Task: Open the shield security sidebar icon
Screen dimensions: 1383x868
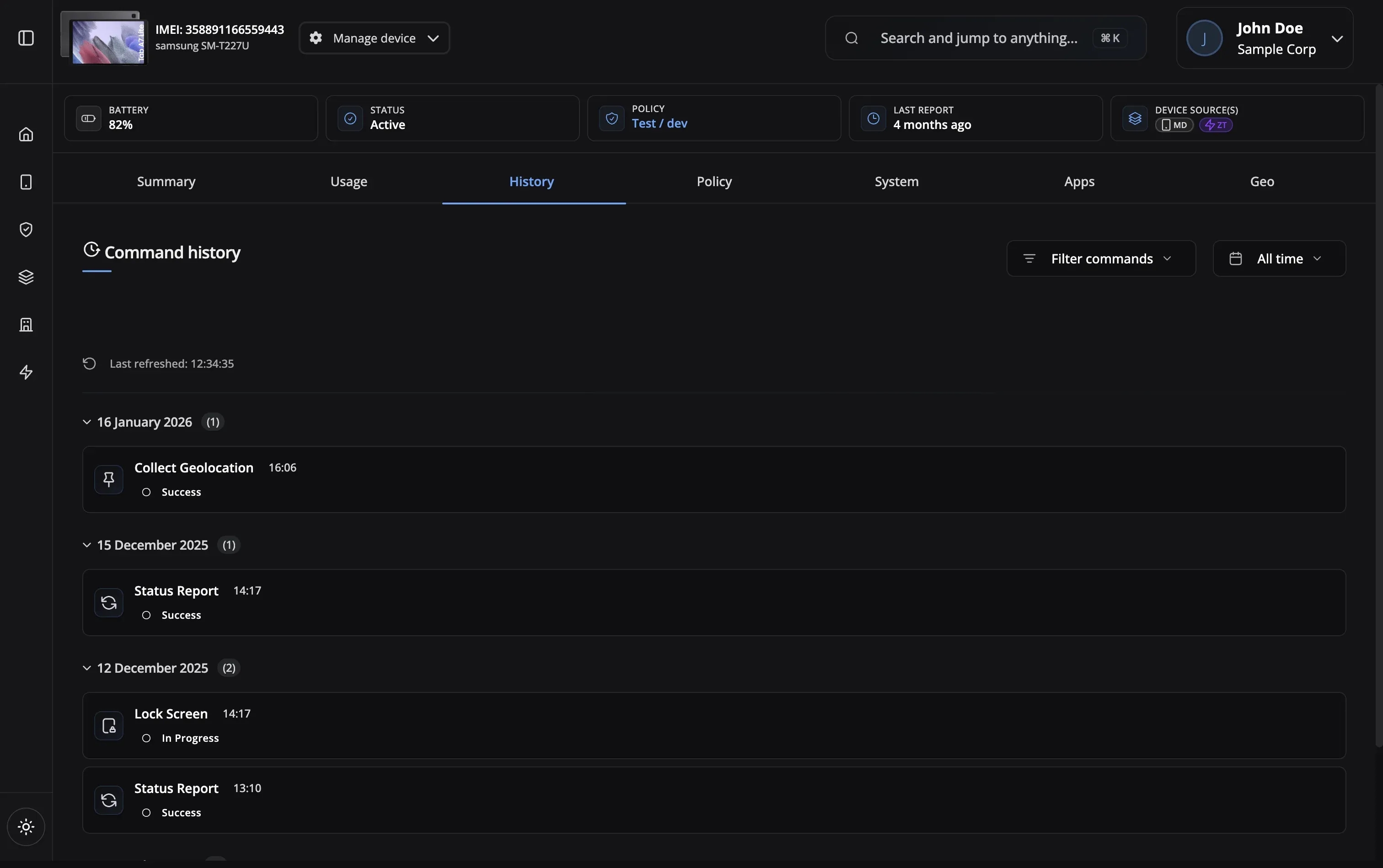Action: click(x=26, y=229)
